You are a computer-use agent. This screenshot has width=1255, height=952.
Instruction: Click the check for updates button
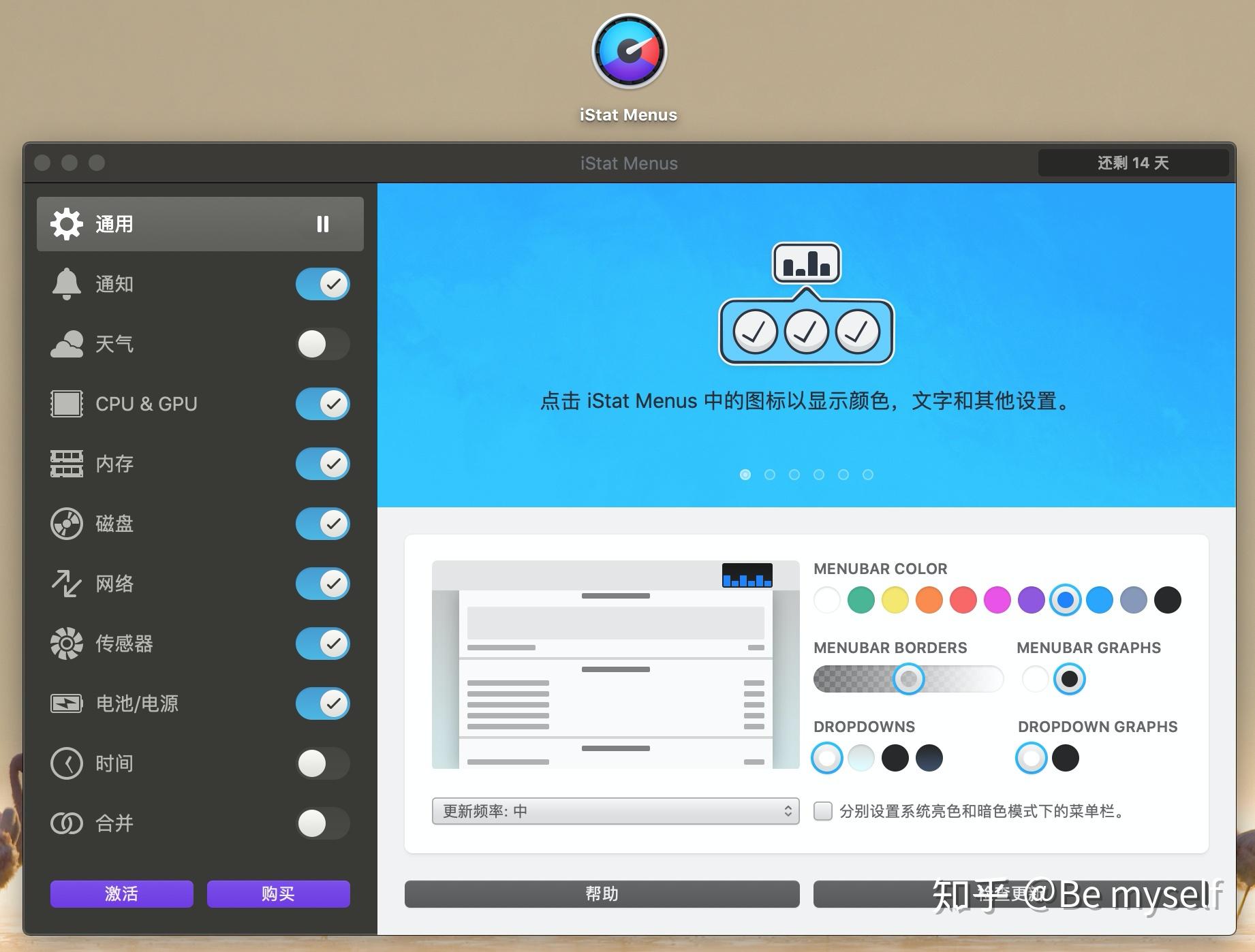click(x=1011, y=893)
